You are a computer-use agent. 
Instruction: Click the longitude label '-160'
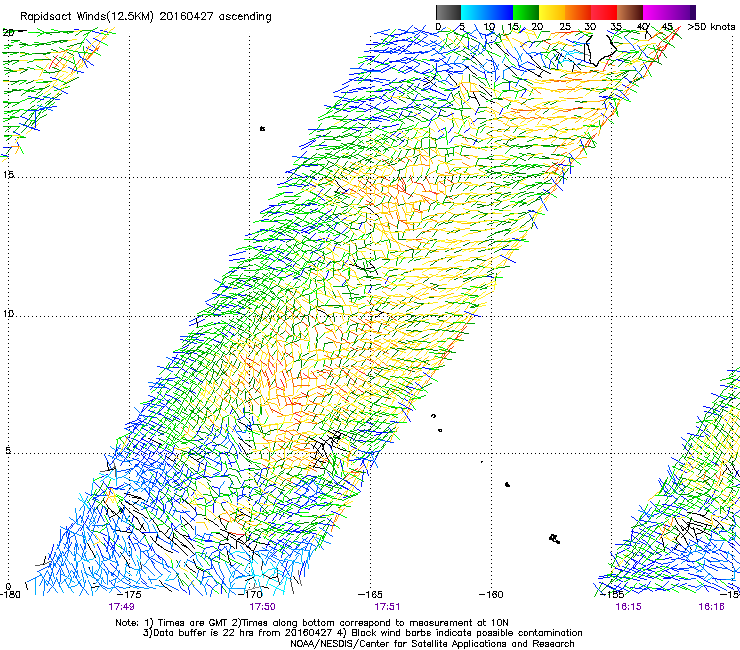[x=491, y=595]
